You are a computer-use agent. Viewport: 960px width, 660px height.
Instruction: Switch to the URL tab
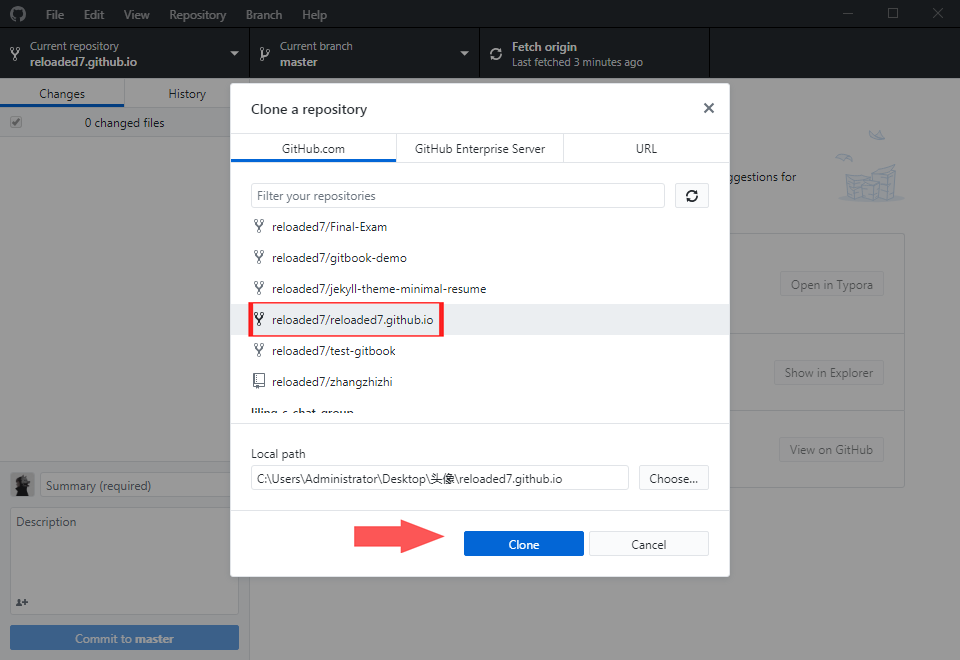(x=646, y=148)
